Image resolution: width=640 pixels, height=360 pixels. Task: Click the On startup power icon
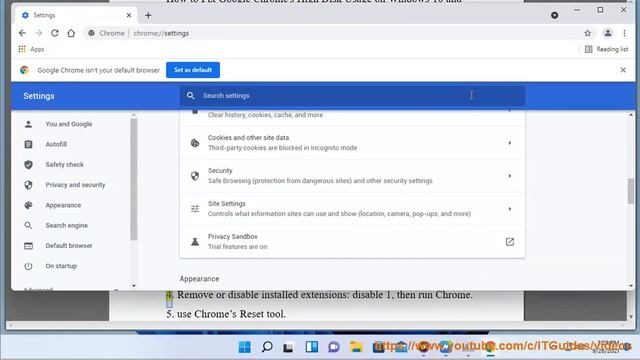pos(28,266)
